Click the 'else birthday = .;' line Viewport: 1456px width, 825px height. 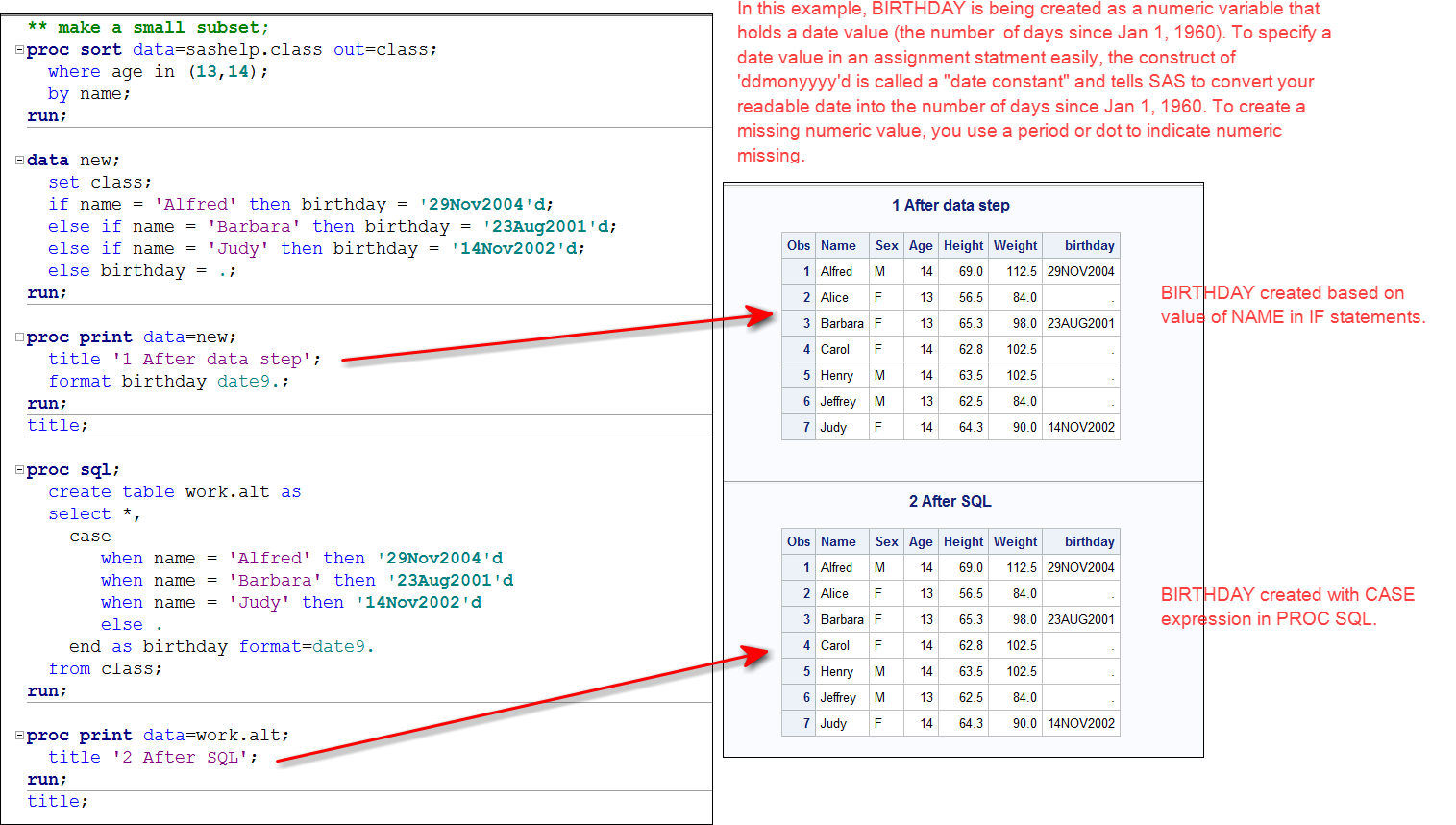(142, 270)
